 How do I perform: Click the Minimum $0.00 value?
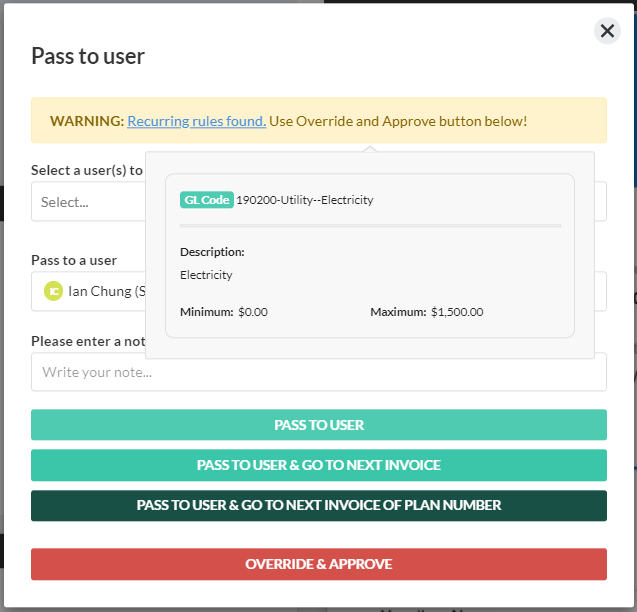[x=252, y=312]
